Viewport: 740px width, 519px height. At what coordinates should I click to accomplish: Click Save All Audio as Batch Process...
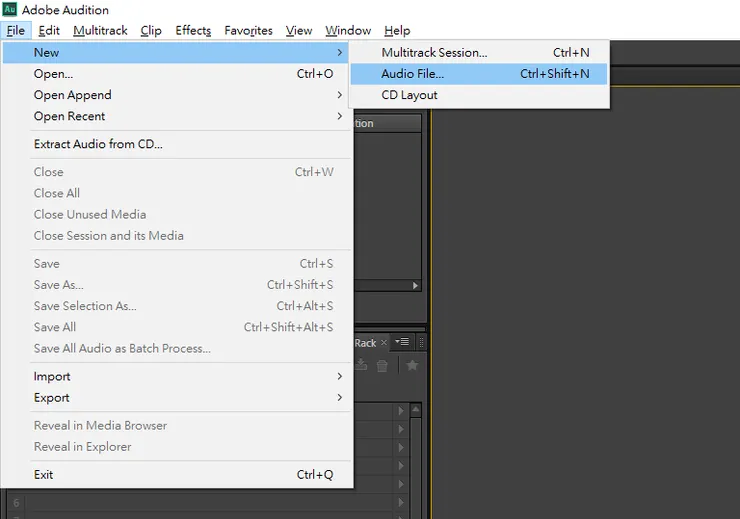point(177,348)
